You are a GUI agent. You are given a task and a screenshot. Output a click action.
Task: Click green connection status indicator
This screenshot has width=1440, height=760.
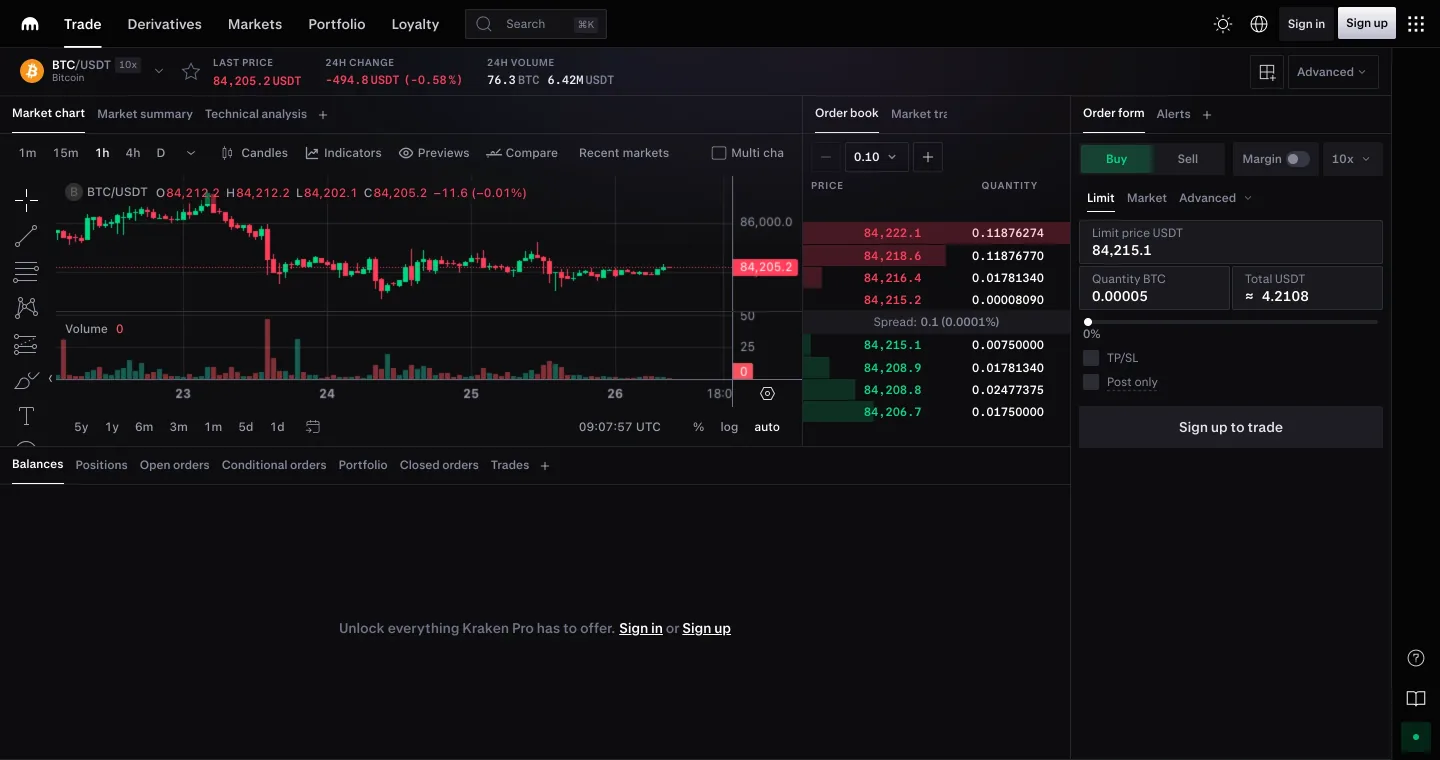[1416, 737]
